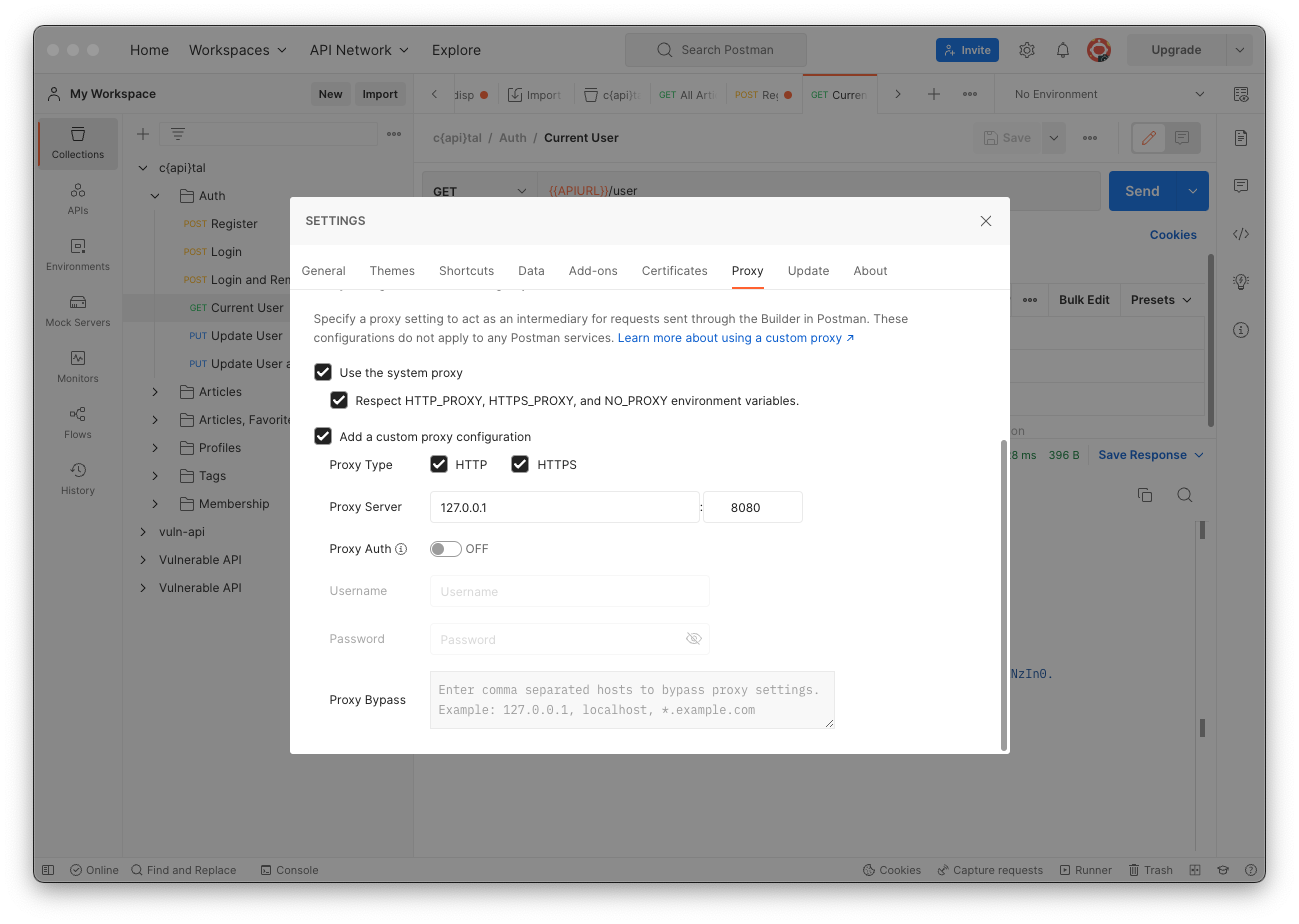Click the Settings dialog scrollbar
This screenshot has width=1299, height=924.
[x=1004, y=595]
